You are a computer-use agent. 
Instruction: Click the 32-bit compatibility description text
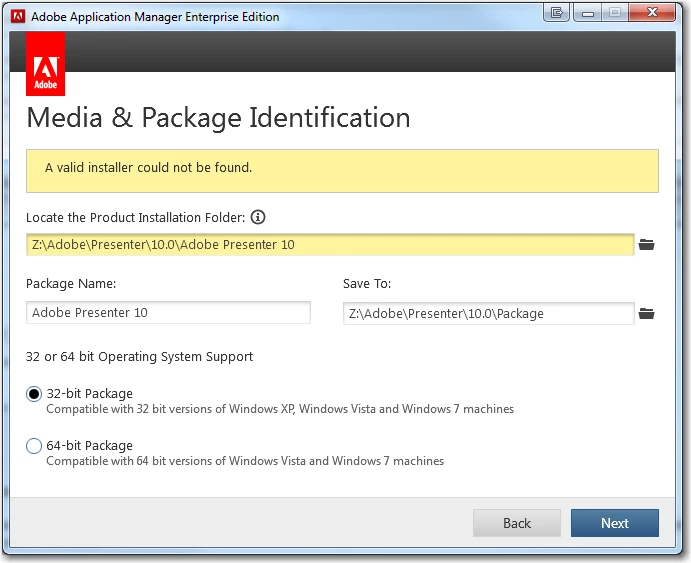(280, 409)
